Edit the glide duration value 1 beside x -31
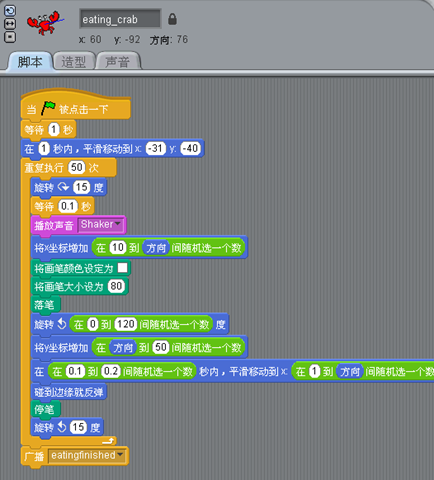Screen dimensions: 434x480 point(44,148)
